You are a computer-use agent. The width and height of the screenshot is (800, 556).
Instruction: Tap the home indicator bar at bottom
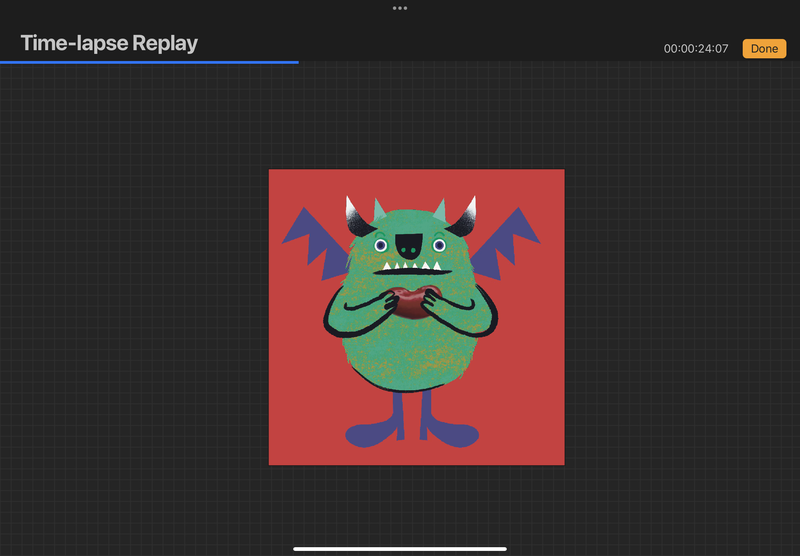click(400, 548)
